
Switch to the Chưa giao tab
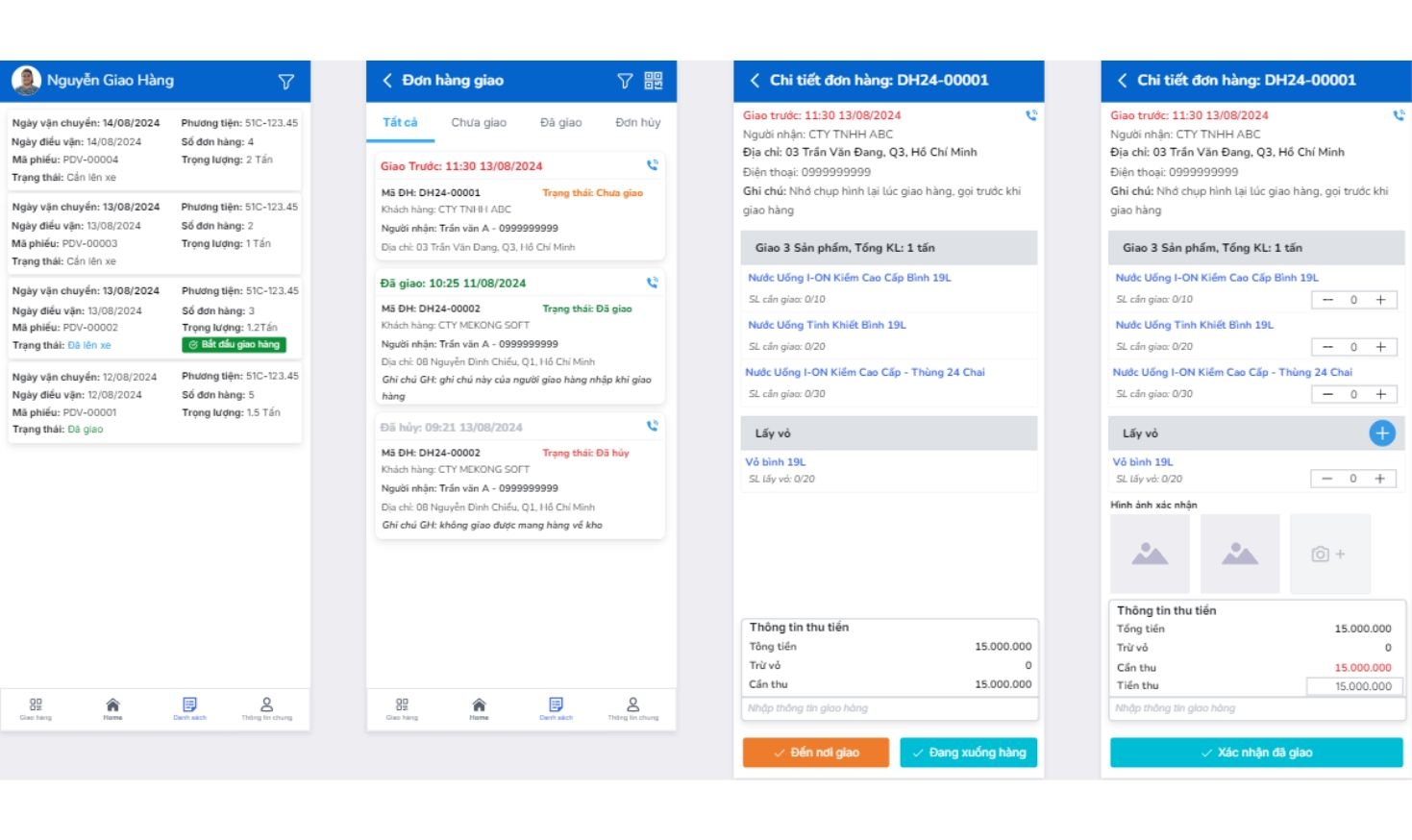(x=480, y=122)
